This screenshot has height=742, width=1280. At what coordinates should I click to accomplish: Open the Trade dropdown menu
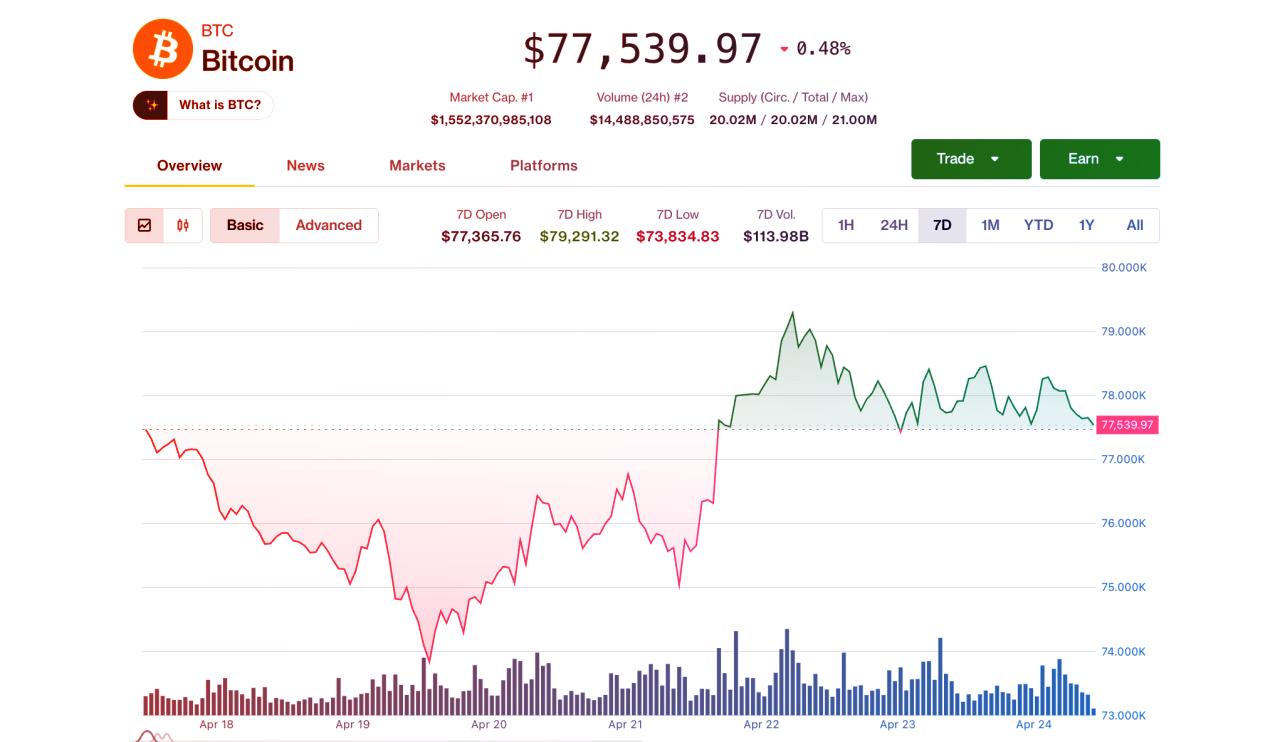coord(970,158)
